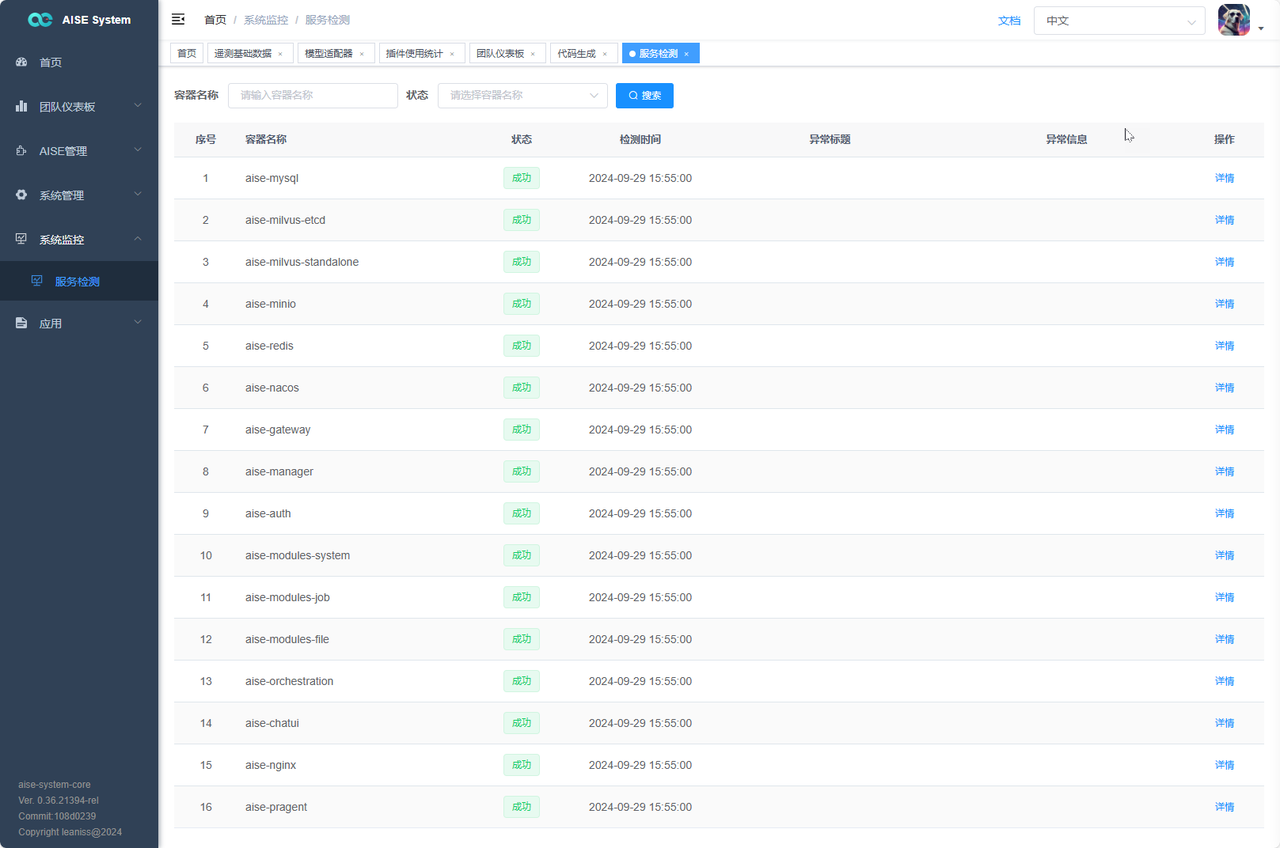Click 首页 in the breadcrumb
Viewport: 1280px width, 848px height.
[214, 20]
